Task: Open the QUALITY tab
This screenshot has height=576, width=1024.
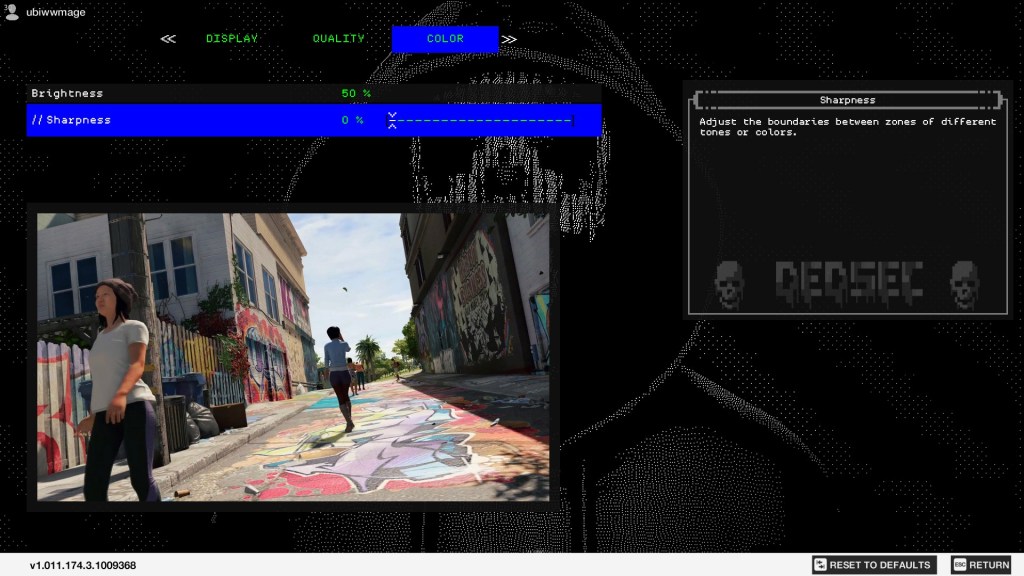Action: 338,39
